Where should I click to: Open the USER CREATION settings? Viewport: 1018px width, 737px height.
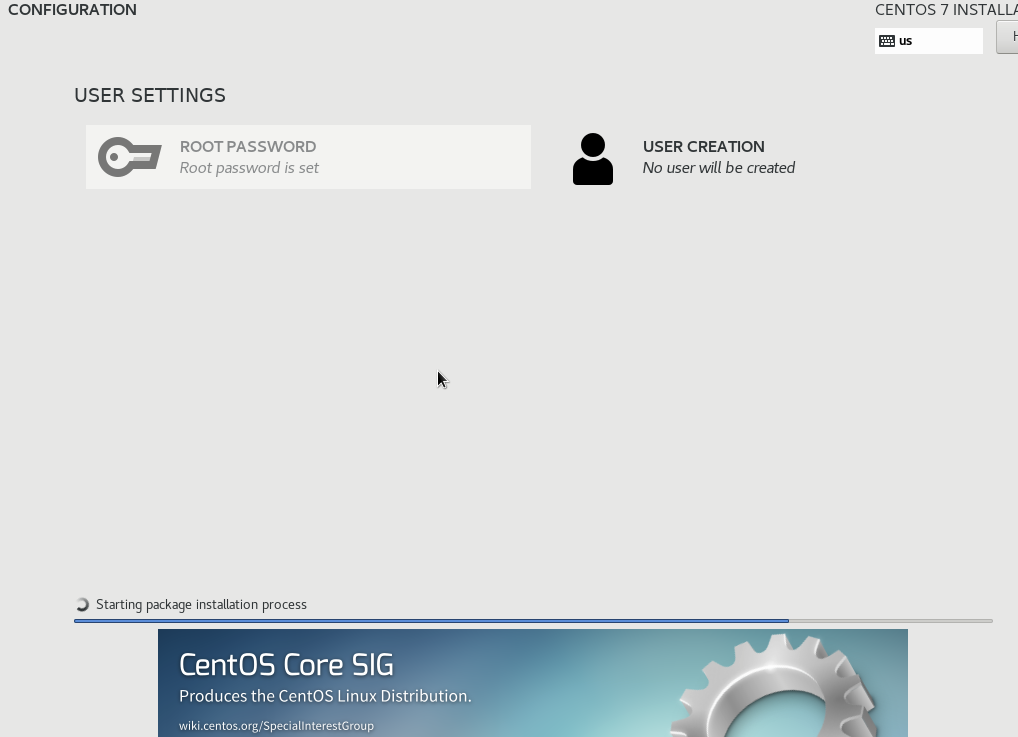point(773,157)
